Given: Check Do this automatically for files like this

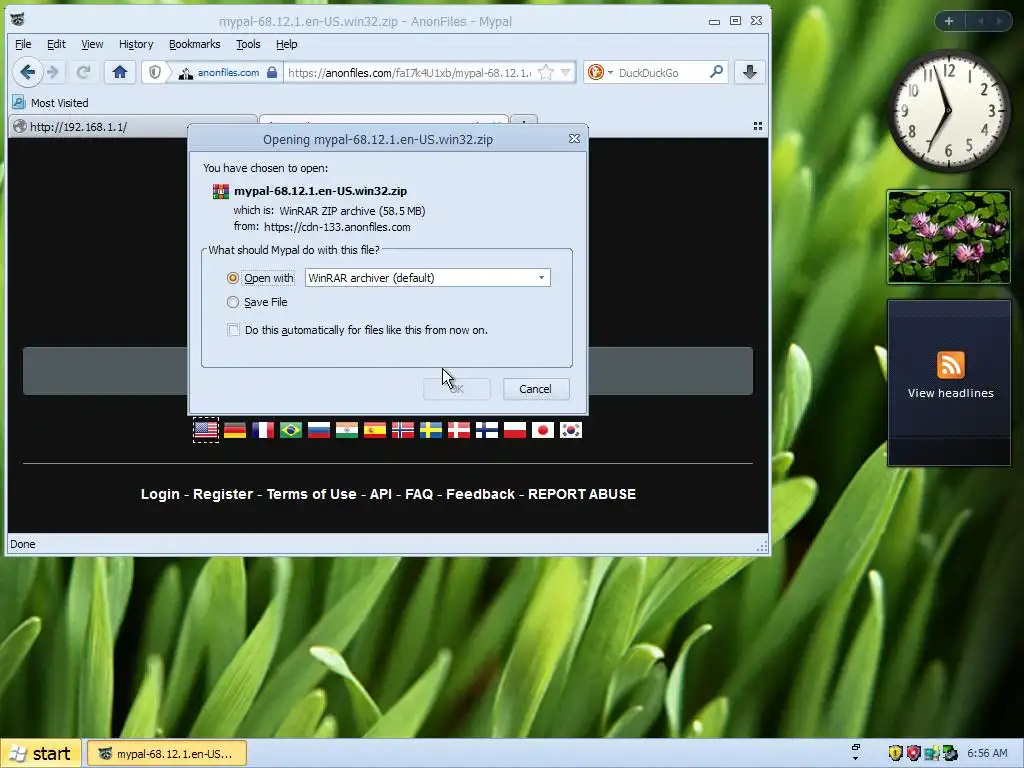Looking at the screenshot, I should (x=233, y=330).
